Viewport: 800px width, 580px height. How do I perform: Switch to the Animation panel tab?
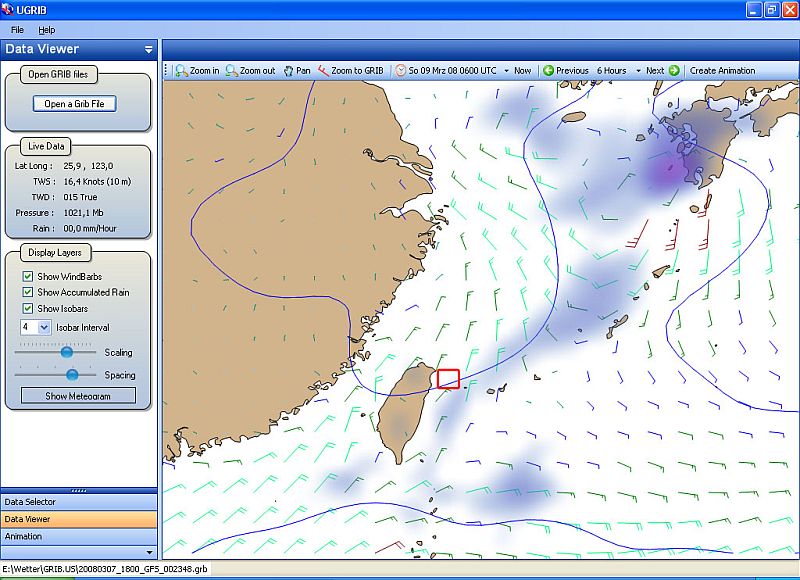(24, 536)
